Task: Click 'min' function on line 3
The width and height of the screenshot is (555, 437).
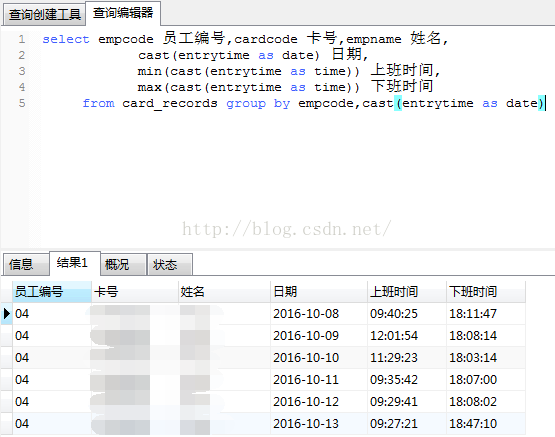Action: pos(149,71)
